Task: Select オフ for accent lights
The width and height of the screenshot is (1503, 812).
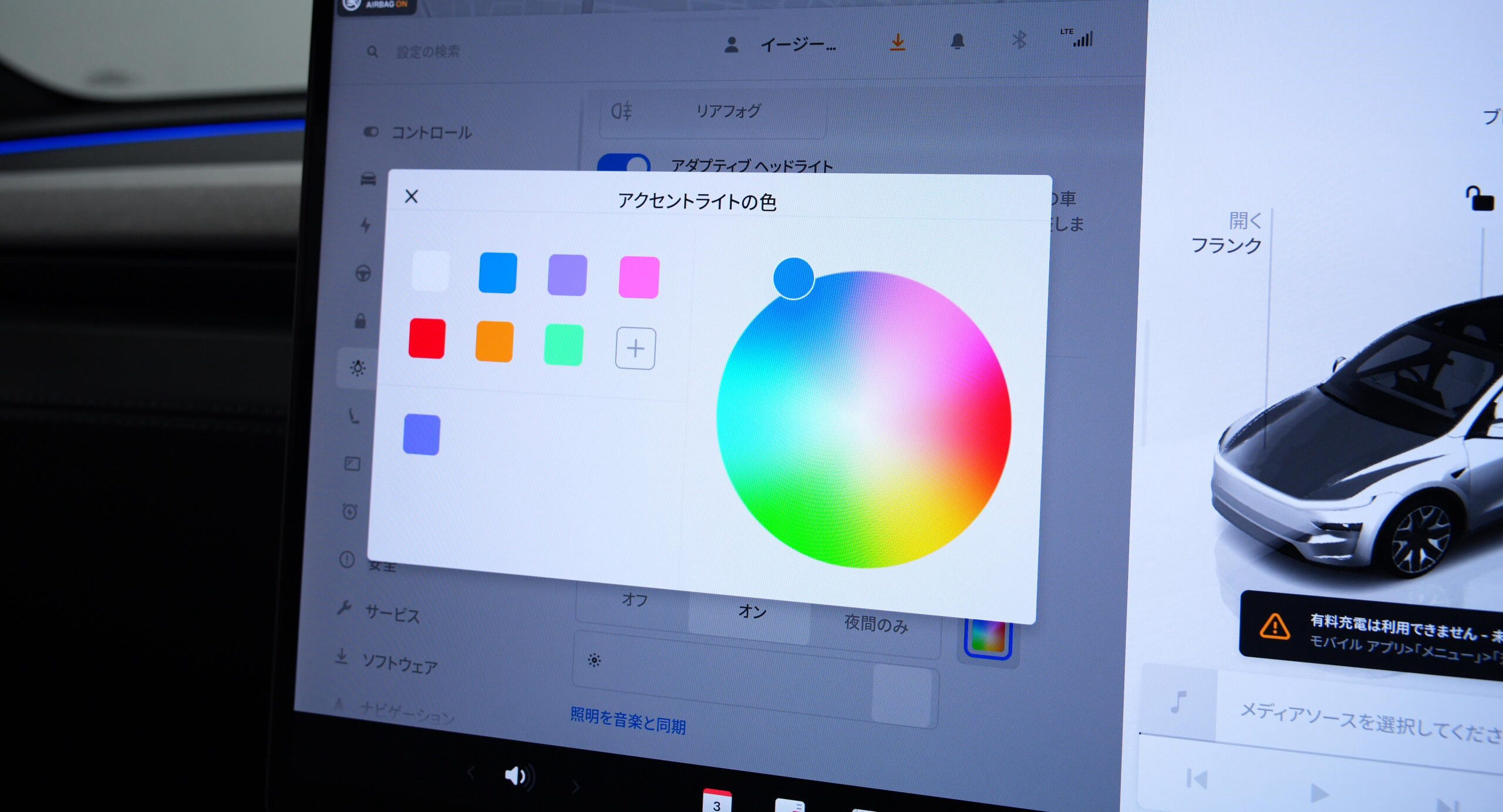Action: click(634, 600)
